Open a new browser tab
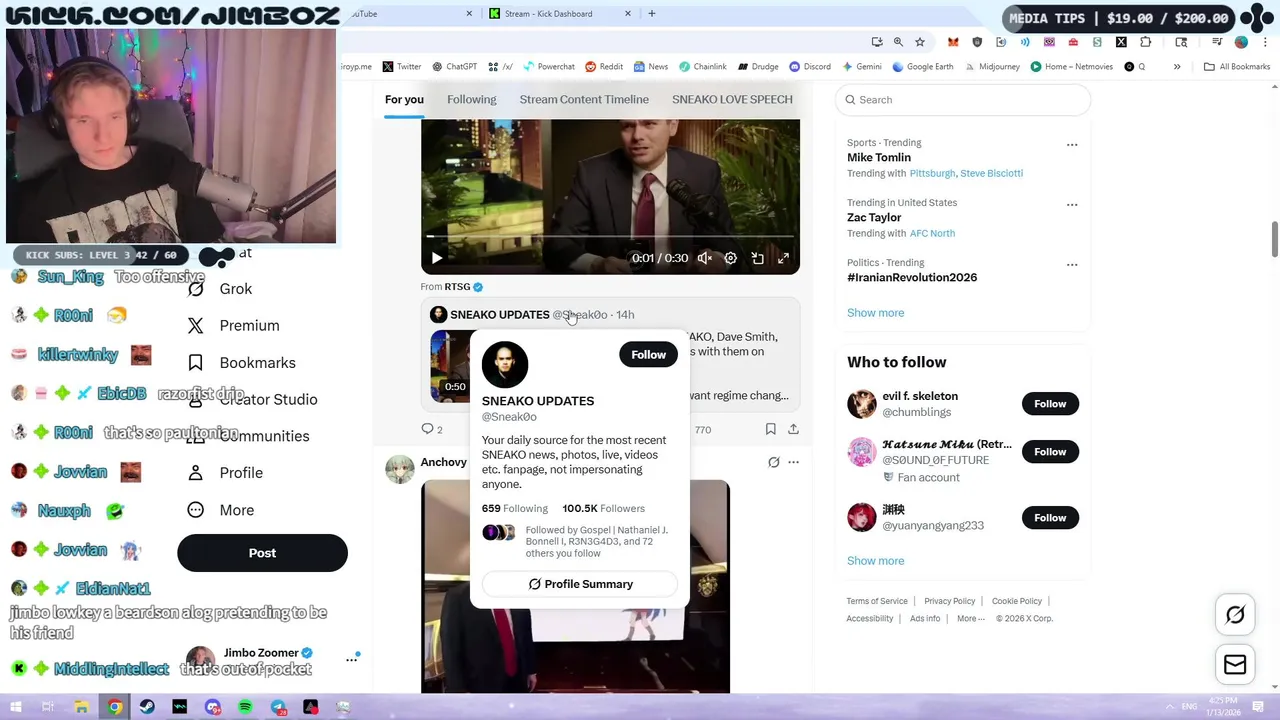The image size is (1280, 720). tap(652, 14)
